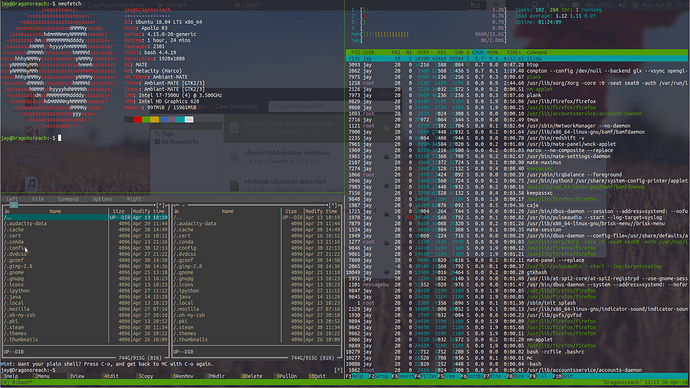This screenshot has height=388, width=690.
Task: Select the NetworkManager process row in htop
Action: pyautogui.click(x=517, y=126)
